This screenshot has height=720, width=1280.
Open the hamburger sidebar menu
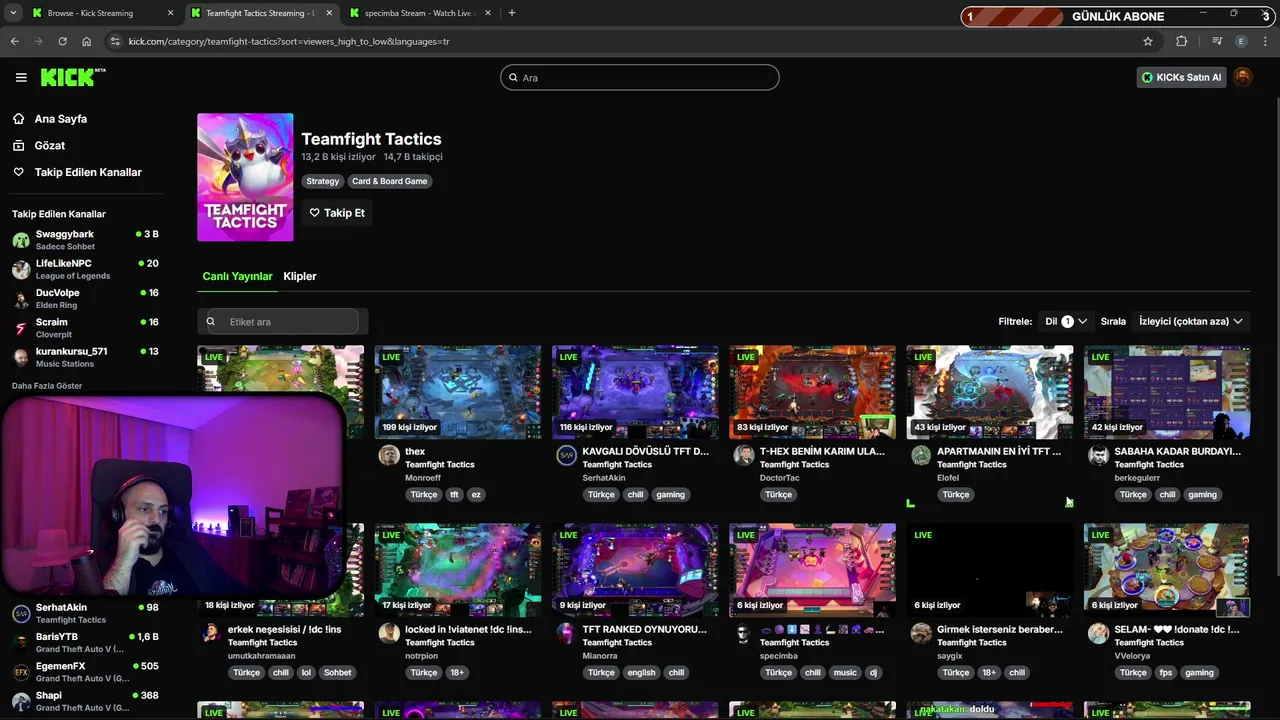tap(21, 77)
